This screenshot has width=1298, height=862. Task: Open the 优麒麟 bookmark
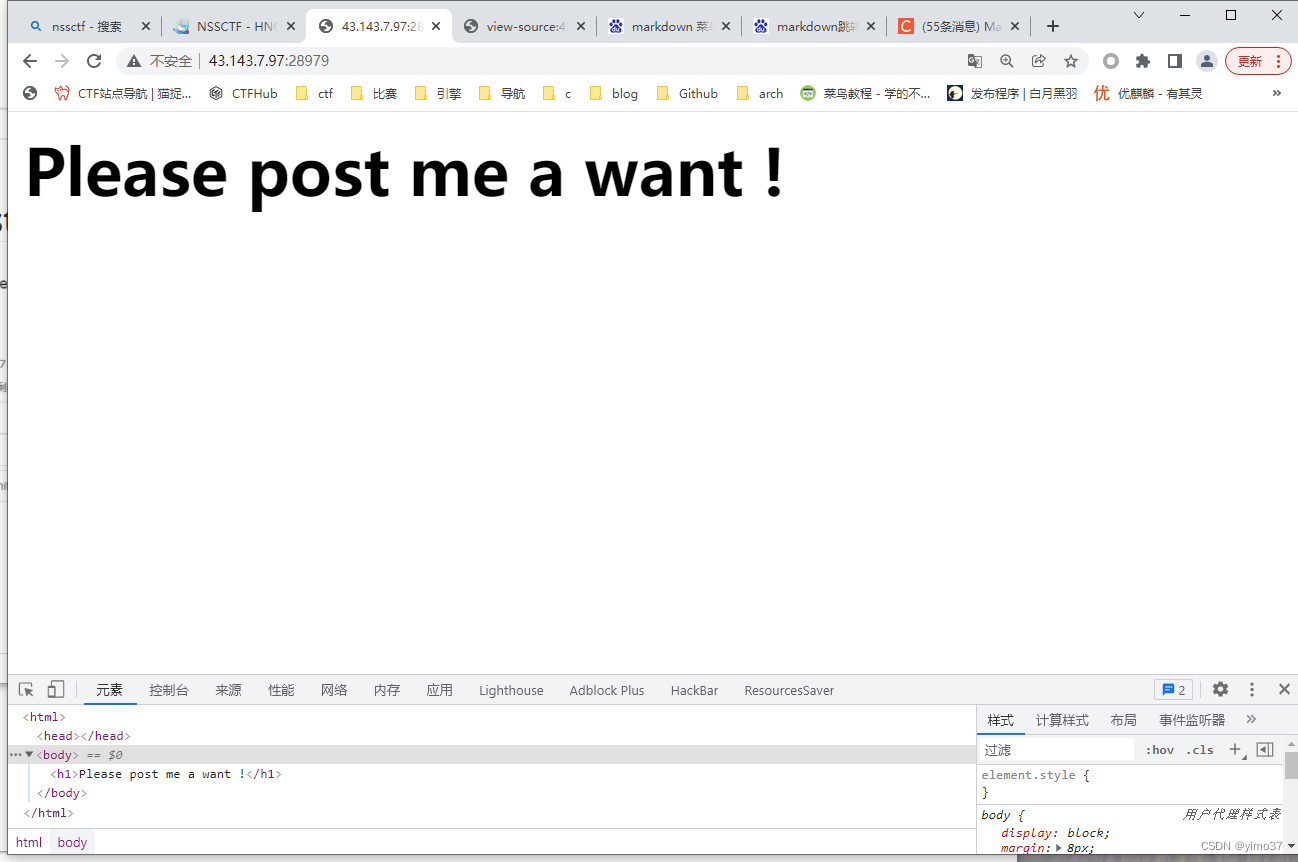click(1148, 93)
